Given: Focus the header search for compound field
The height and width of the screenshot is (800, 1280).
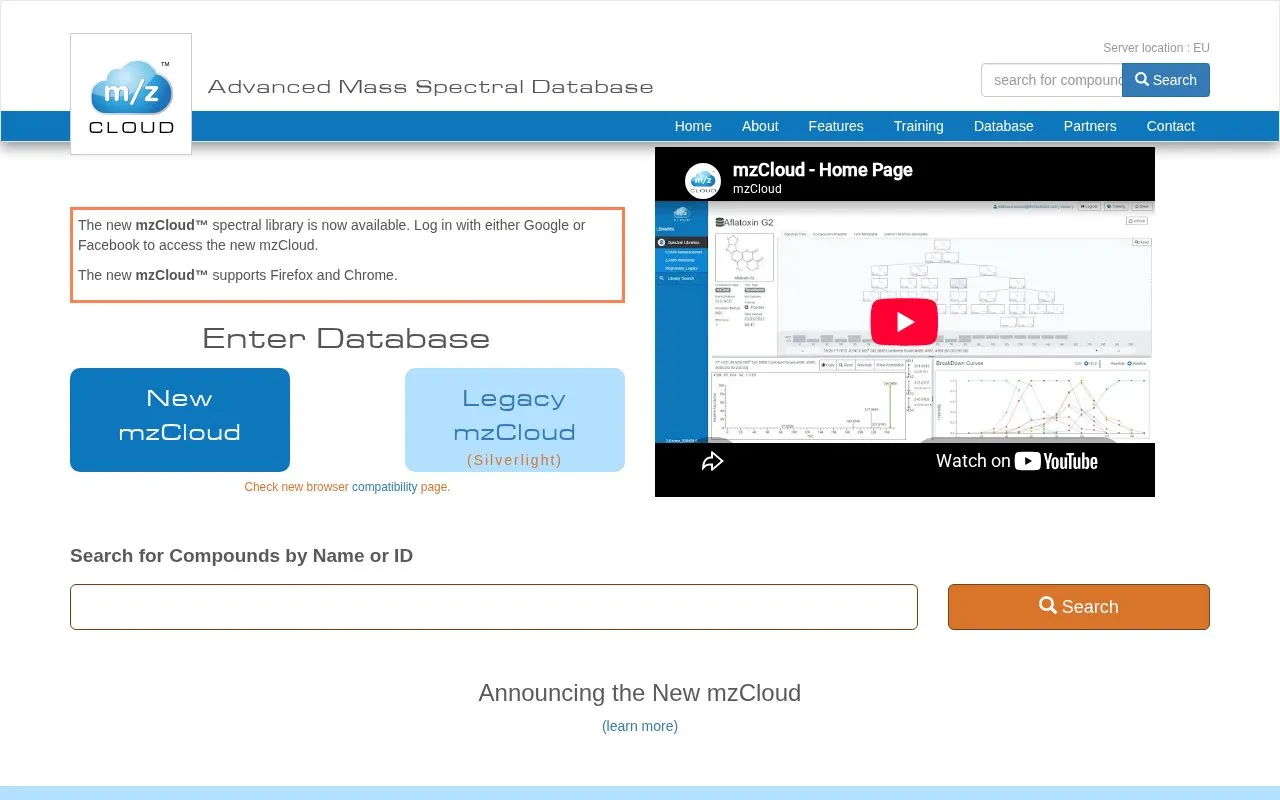Looking at the screenshot, I should pos(1052,80).
